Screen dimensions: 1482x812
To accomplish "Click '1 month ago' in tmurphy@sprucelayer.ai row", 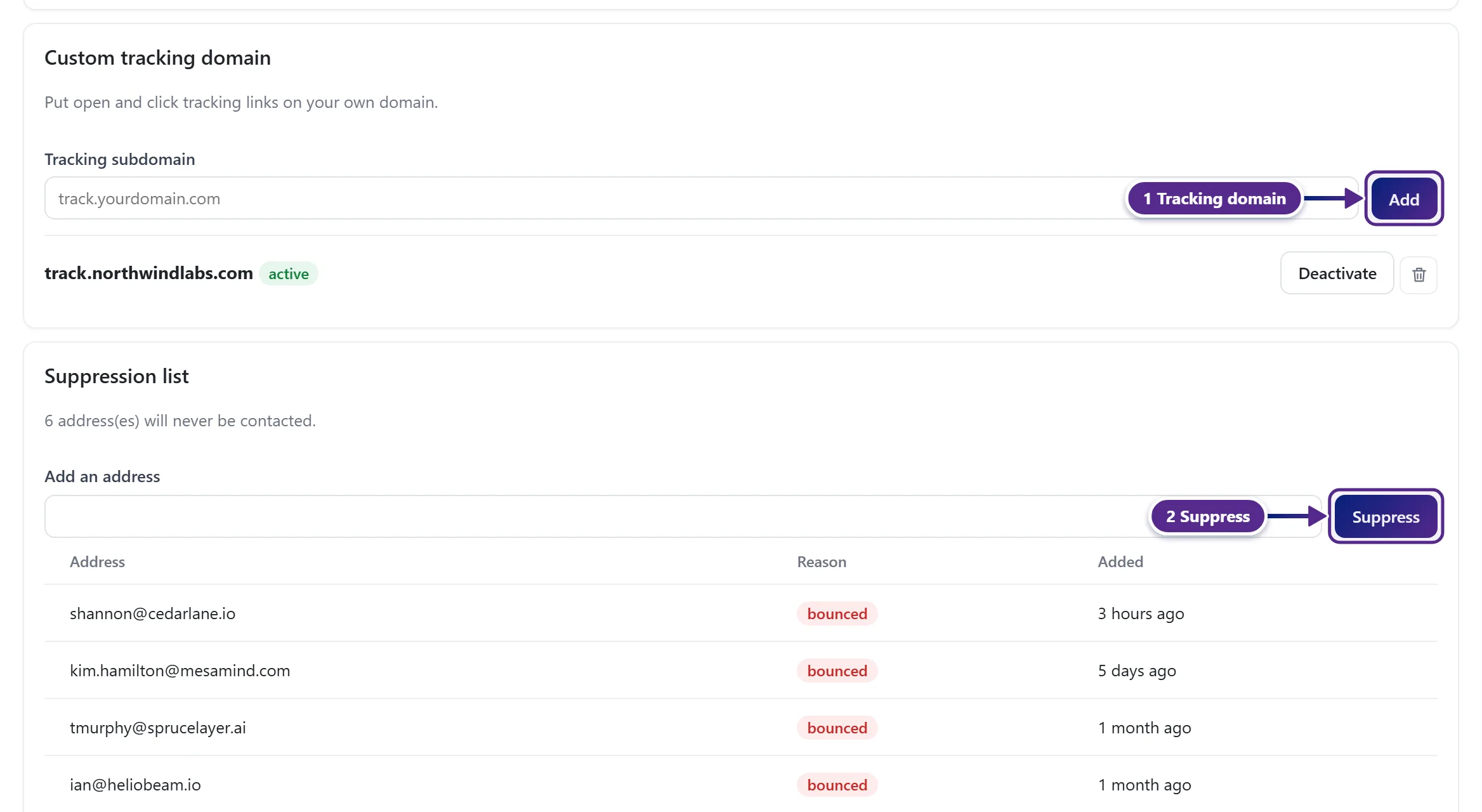I will 1144,728.
